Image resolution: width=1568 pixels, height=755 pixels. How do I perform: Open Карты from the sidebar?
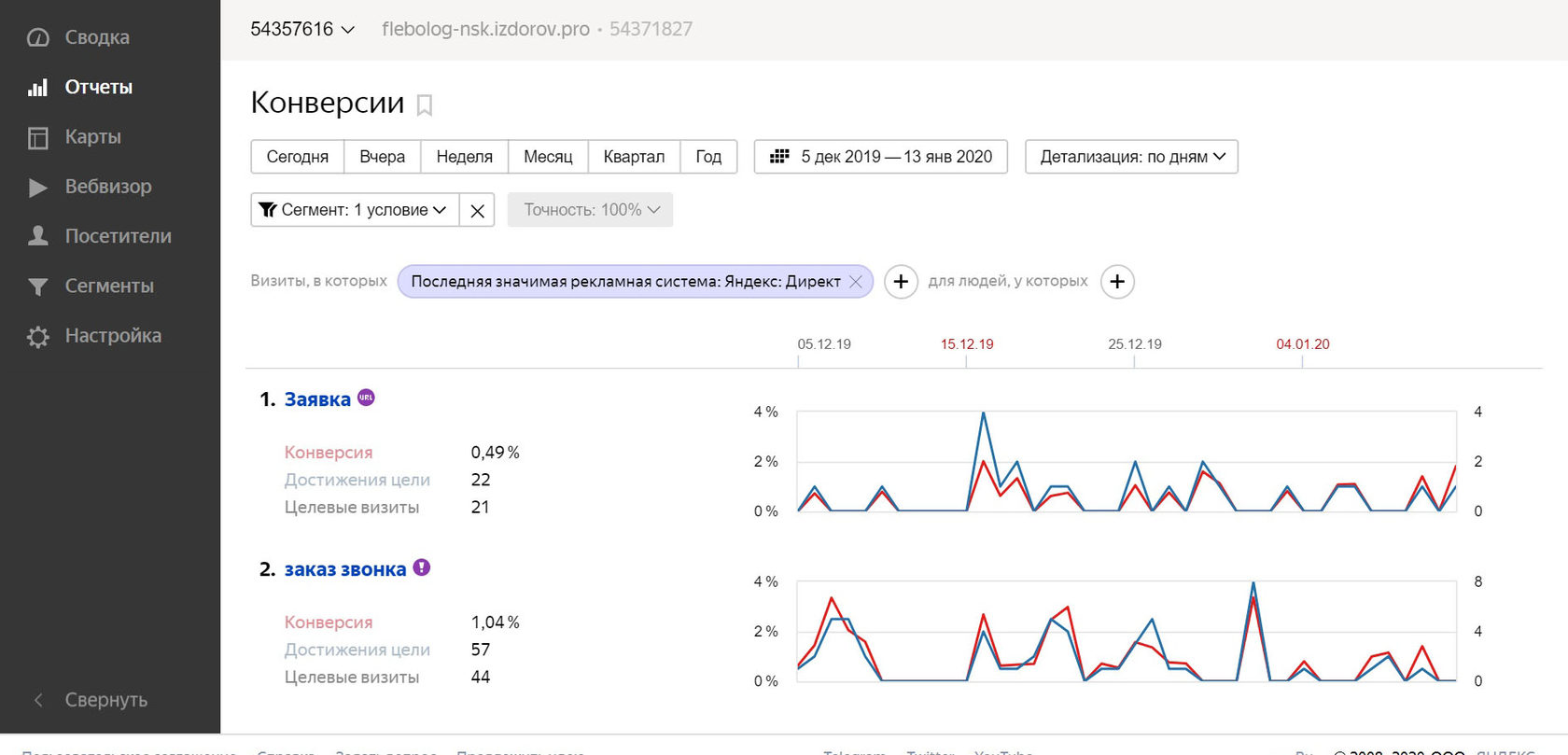92,137
